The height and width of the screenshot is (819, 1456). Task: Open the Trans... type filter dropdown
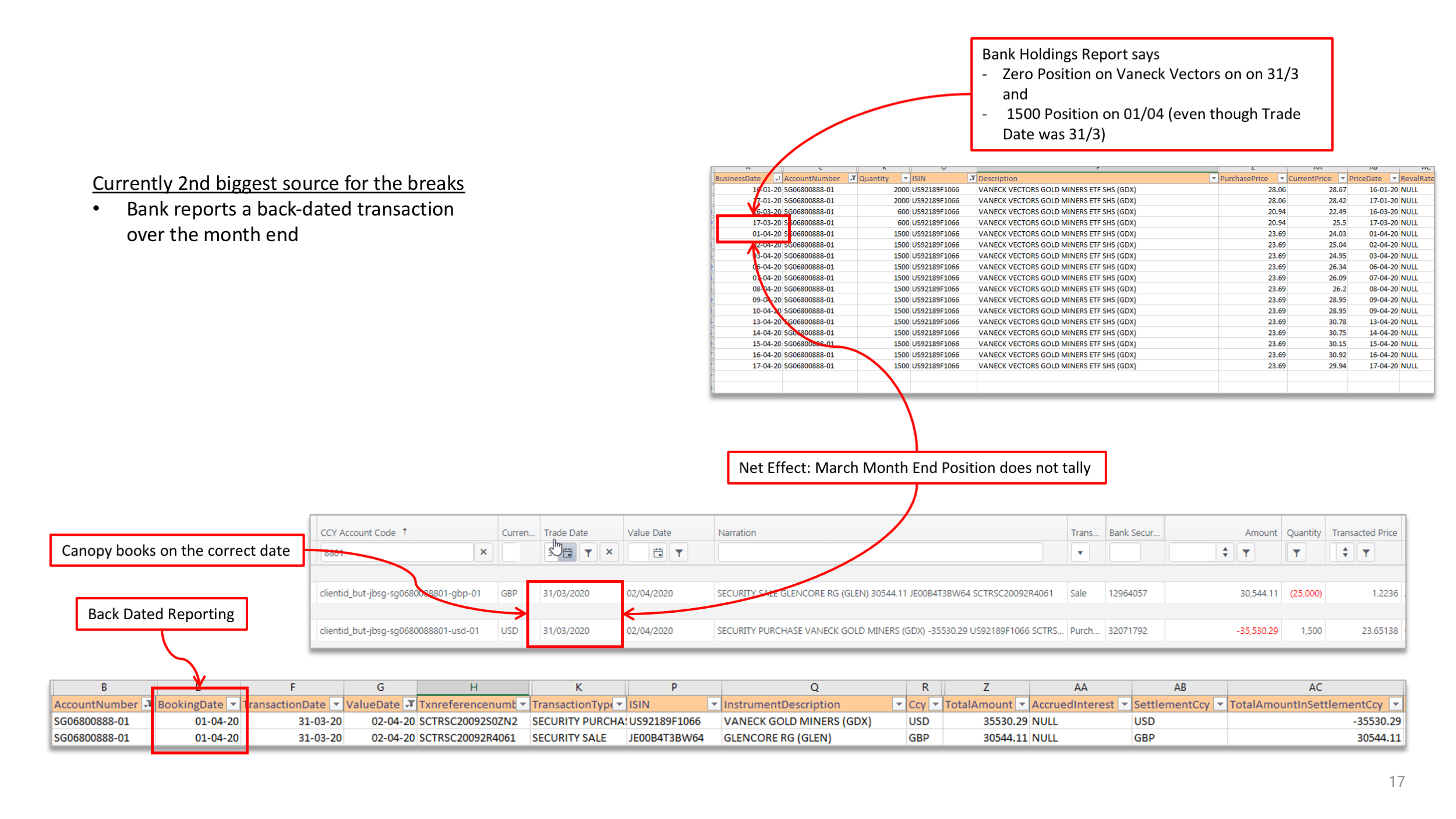[x=1080, y=552]
